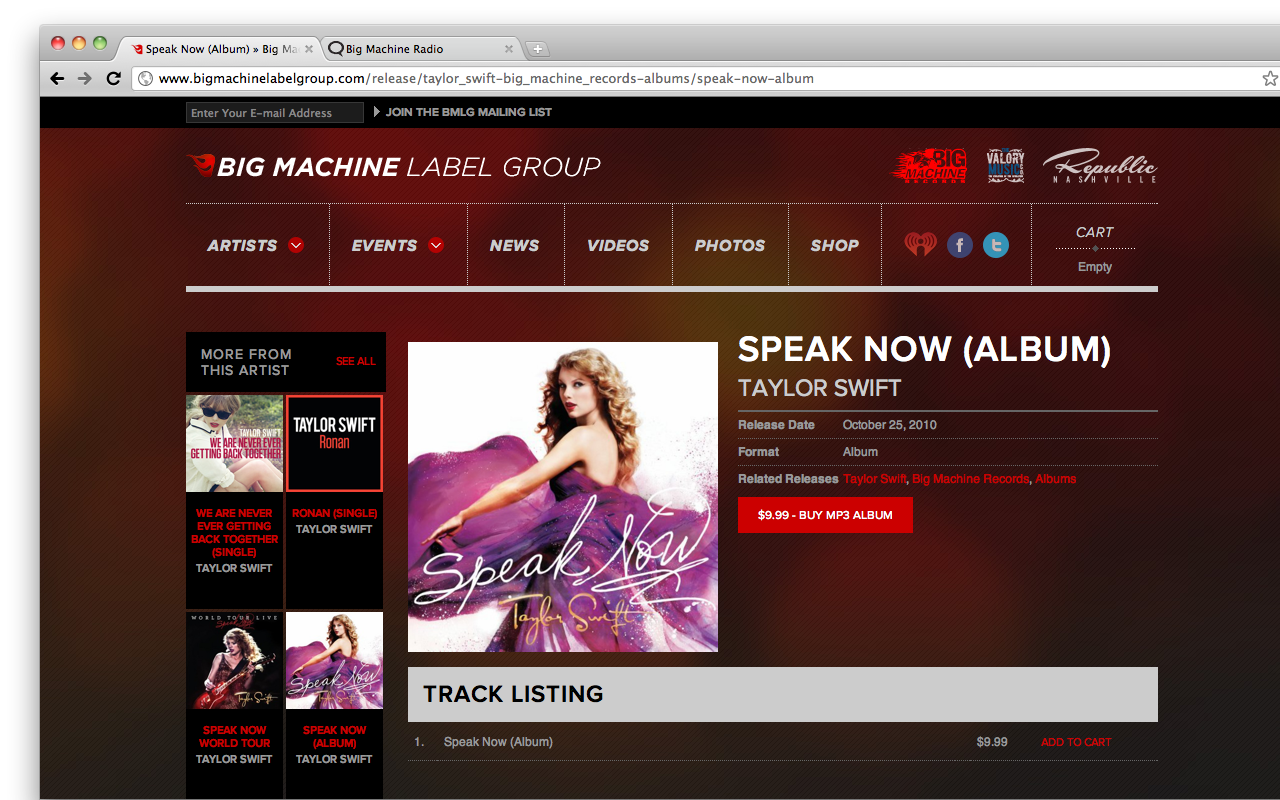Viewport: 1280px width, 800px height.
Task: Expand the ARTISTS dropdown arrow
Action: tap(296, 245)
